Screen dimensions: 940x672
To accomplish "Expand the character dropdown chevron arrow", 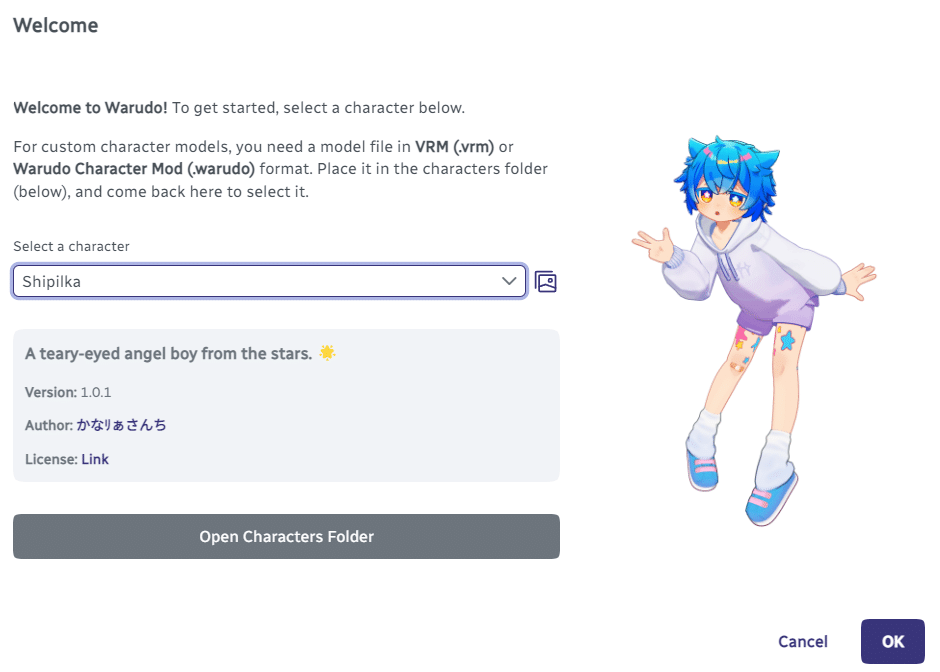I will (509, 282).
